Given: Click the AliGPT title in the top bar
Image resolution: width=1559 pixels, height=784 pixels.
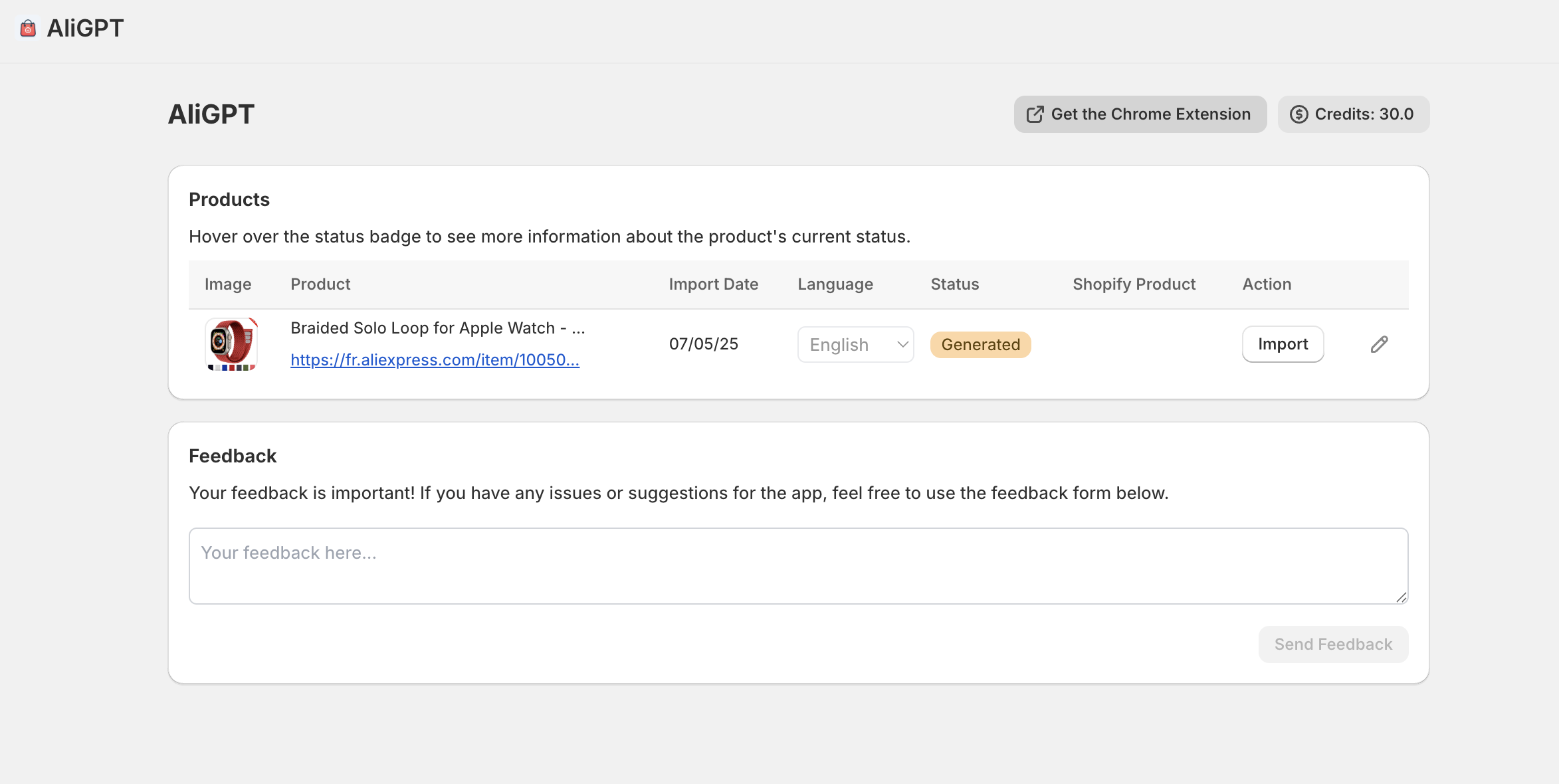Looking at the screenshot, I should (x=85, y=28).
